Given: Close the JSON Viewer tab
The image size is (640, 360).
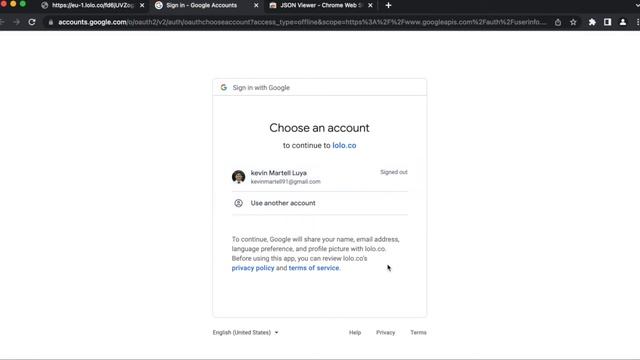Looking at the screenshot, I should (370, 5).
